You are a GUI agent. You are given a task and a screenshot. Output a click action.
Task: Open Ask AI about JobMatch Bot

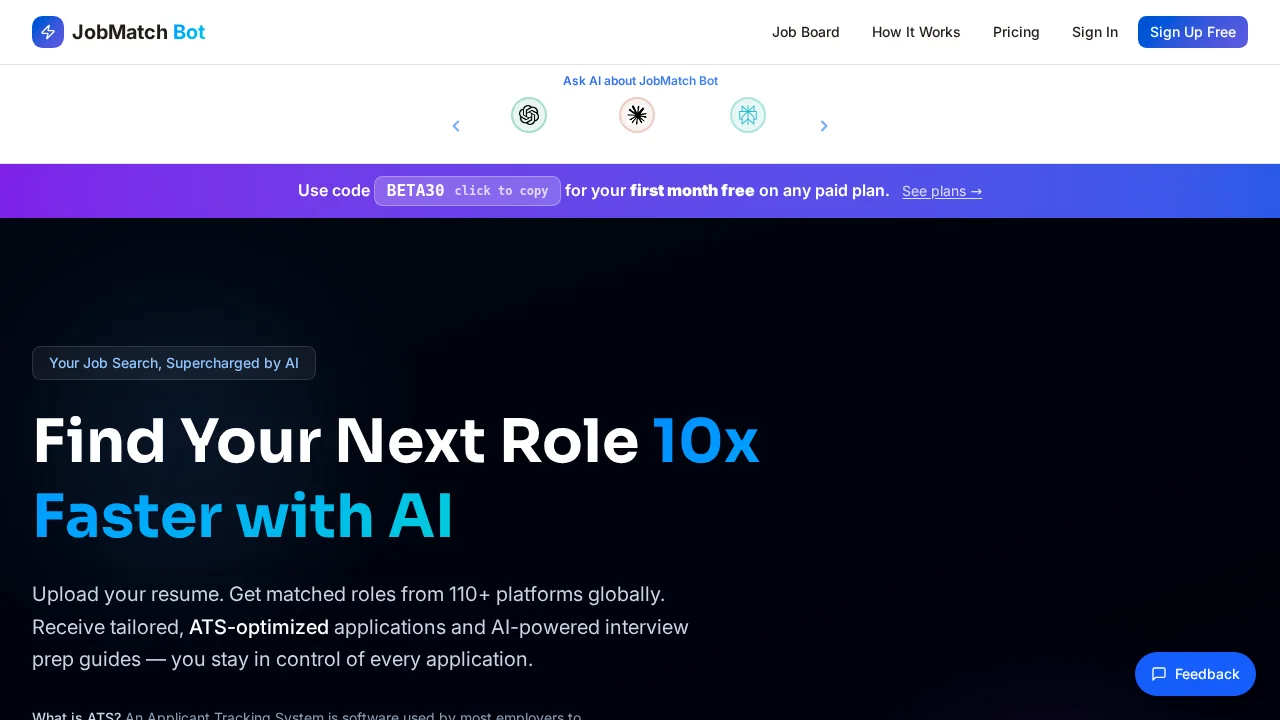tap(640, 81)
